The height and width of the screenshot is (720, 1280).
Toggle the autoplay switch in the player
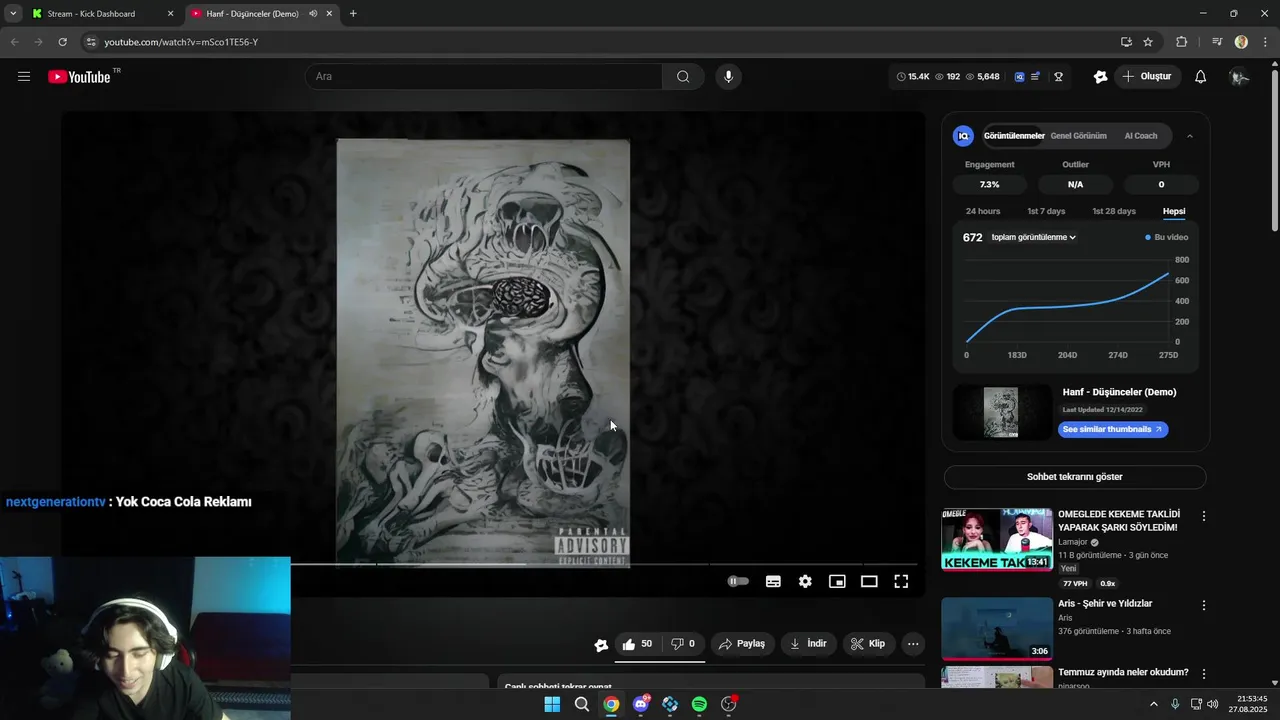point(738,581)
